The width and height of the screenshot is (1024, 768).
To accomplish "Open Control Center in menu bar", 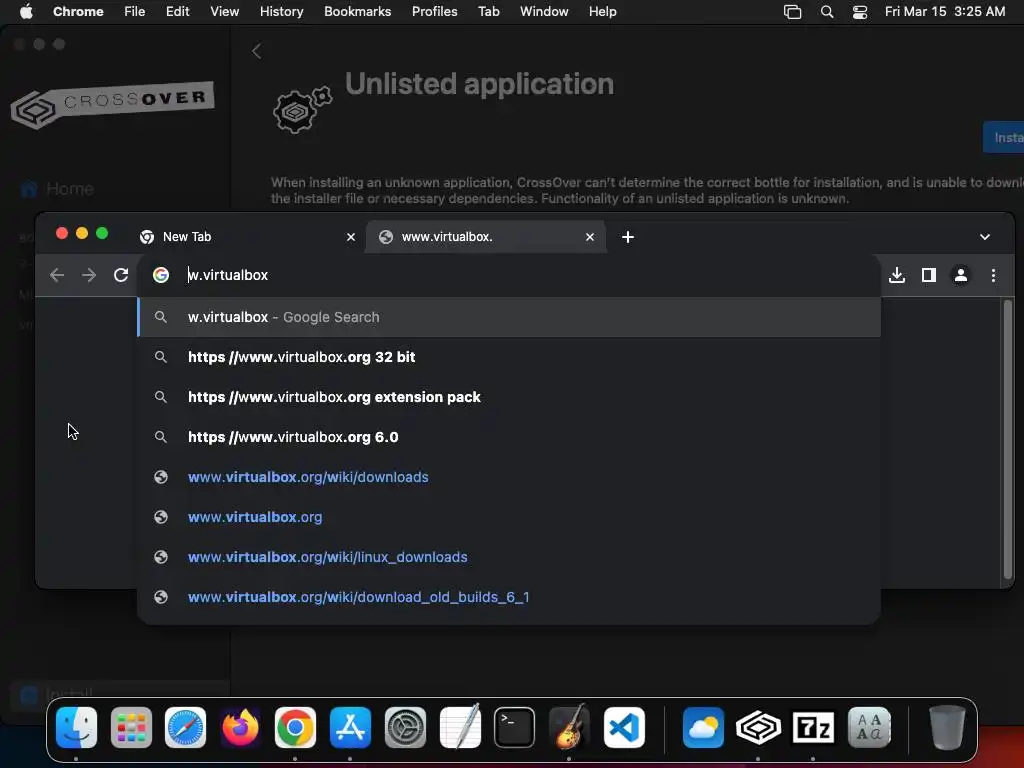I will click(x=860, y=11).
